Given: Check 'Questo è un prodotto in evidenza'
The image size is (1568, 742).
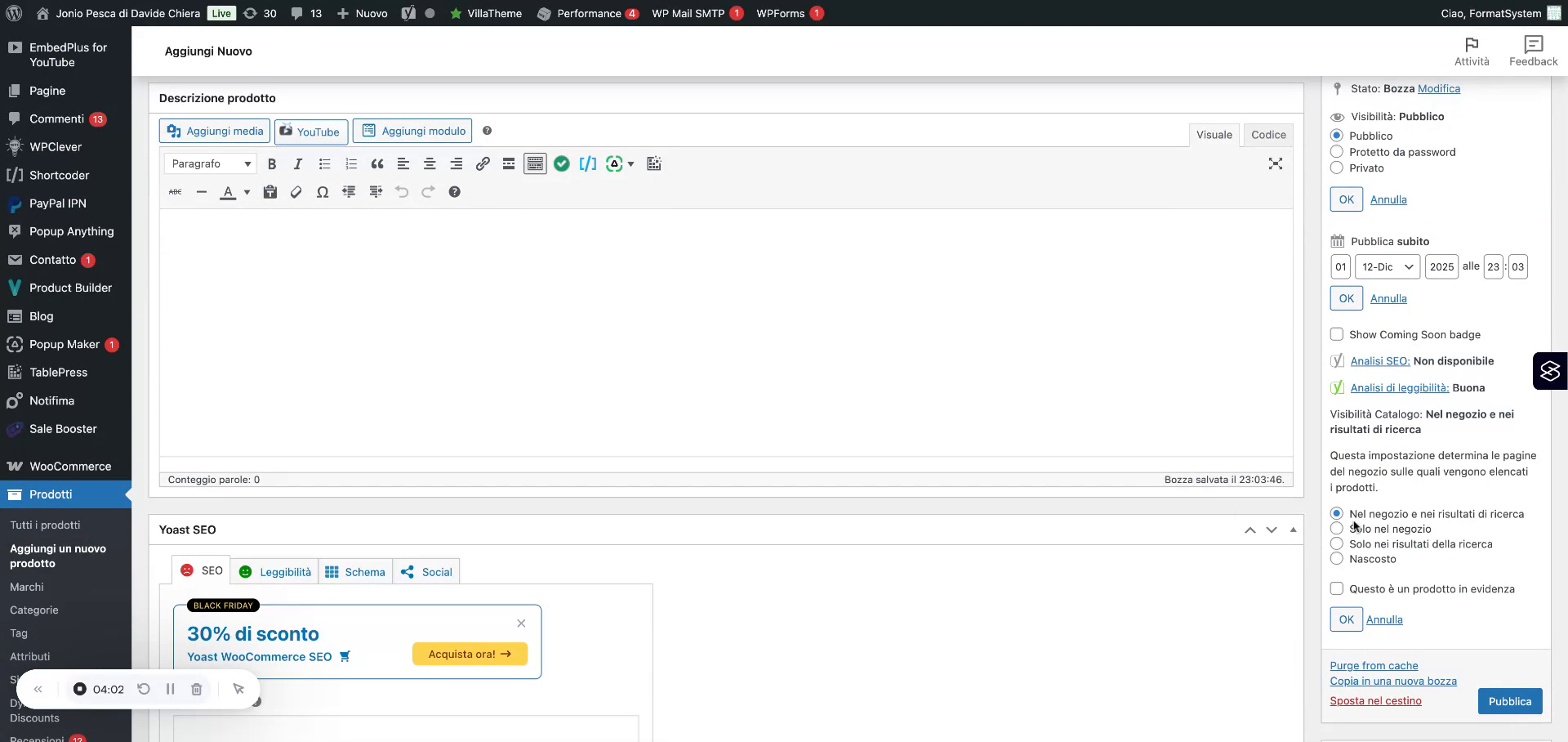Looking at the screenshot, I should pyautogui.click(x=1337, y=588).
